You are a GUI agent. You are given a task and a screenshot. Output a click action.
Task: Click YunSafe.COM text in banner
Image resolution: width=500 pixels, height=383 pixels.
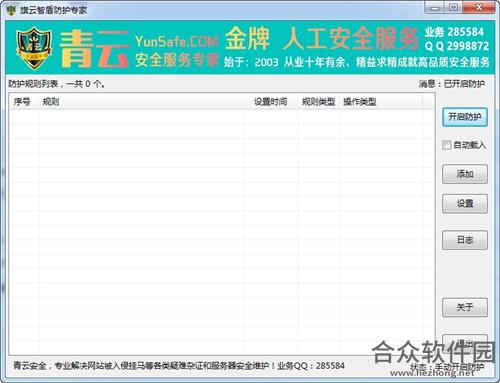(x=176, y=41)
